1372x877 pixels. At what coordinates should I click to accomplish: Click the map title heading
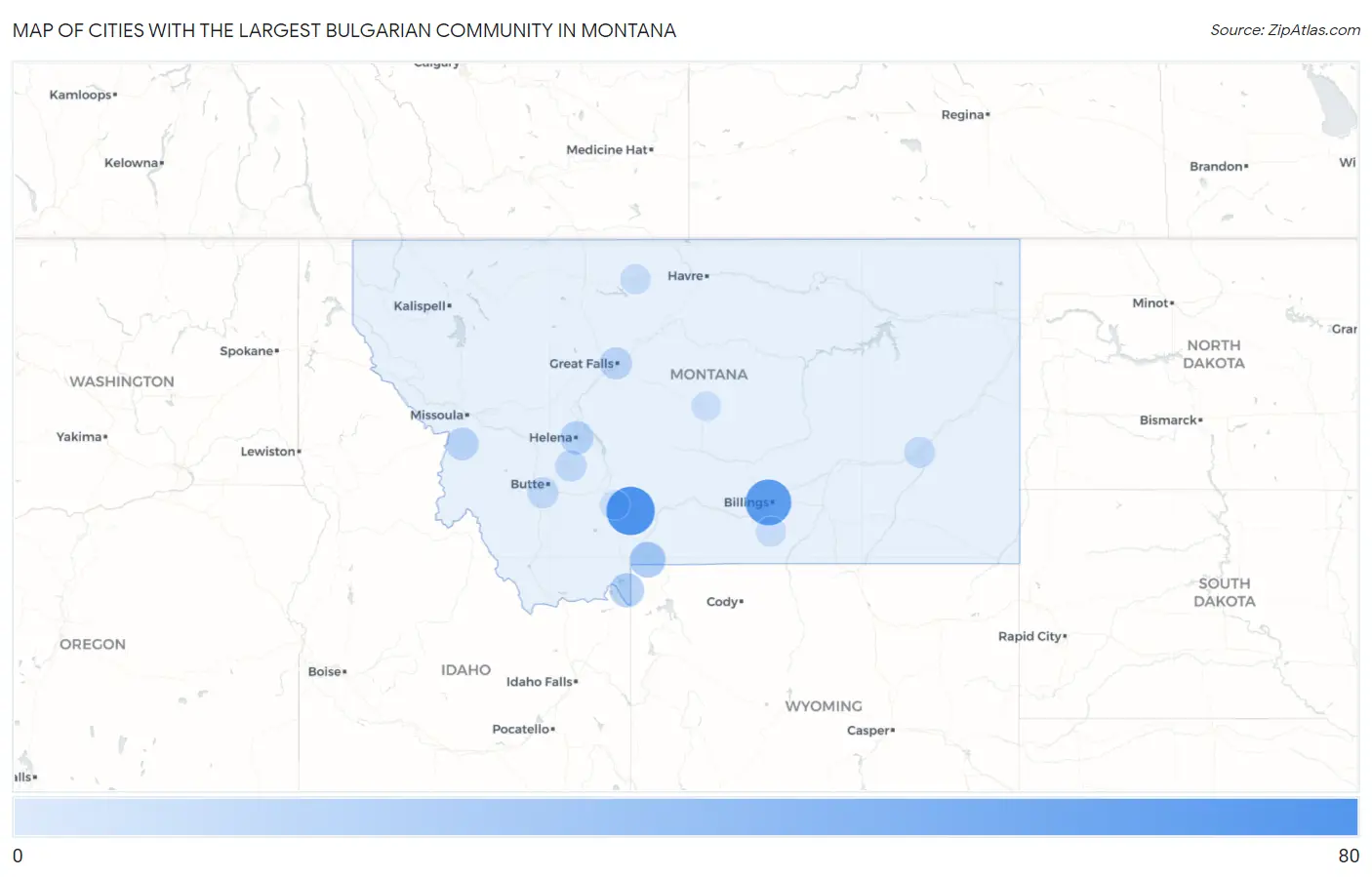pos(344,30)
